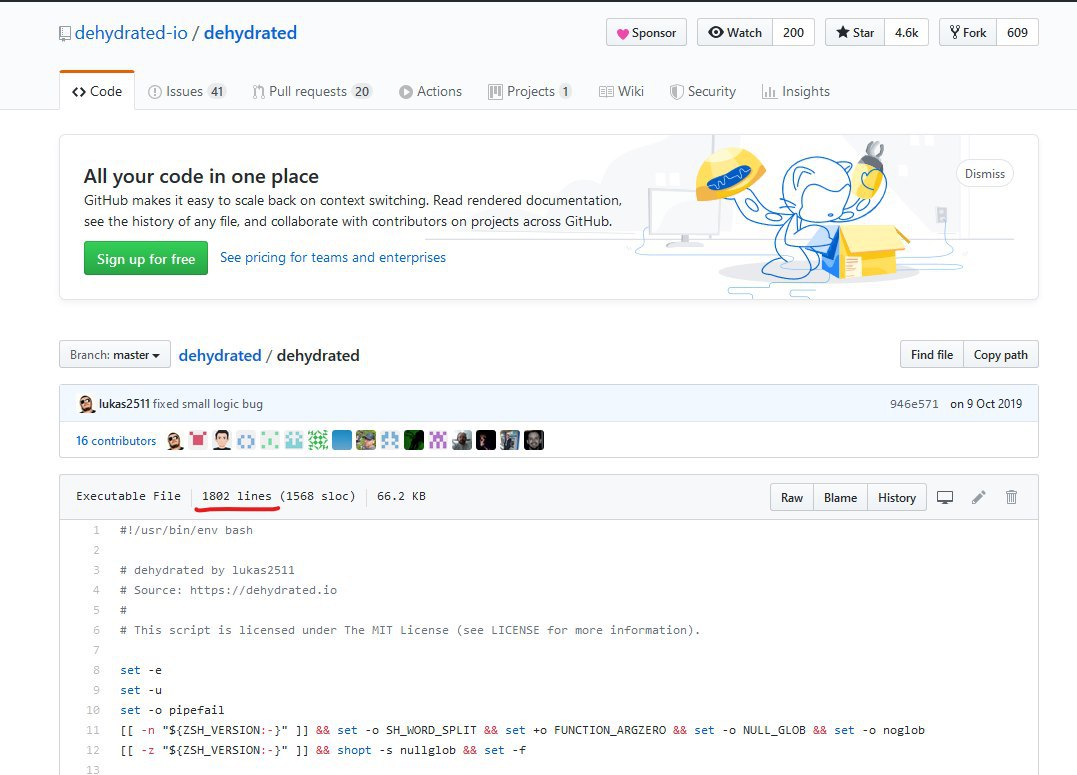Click Sign up for free

point(146,258)
